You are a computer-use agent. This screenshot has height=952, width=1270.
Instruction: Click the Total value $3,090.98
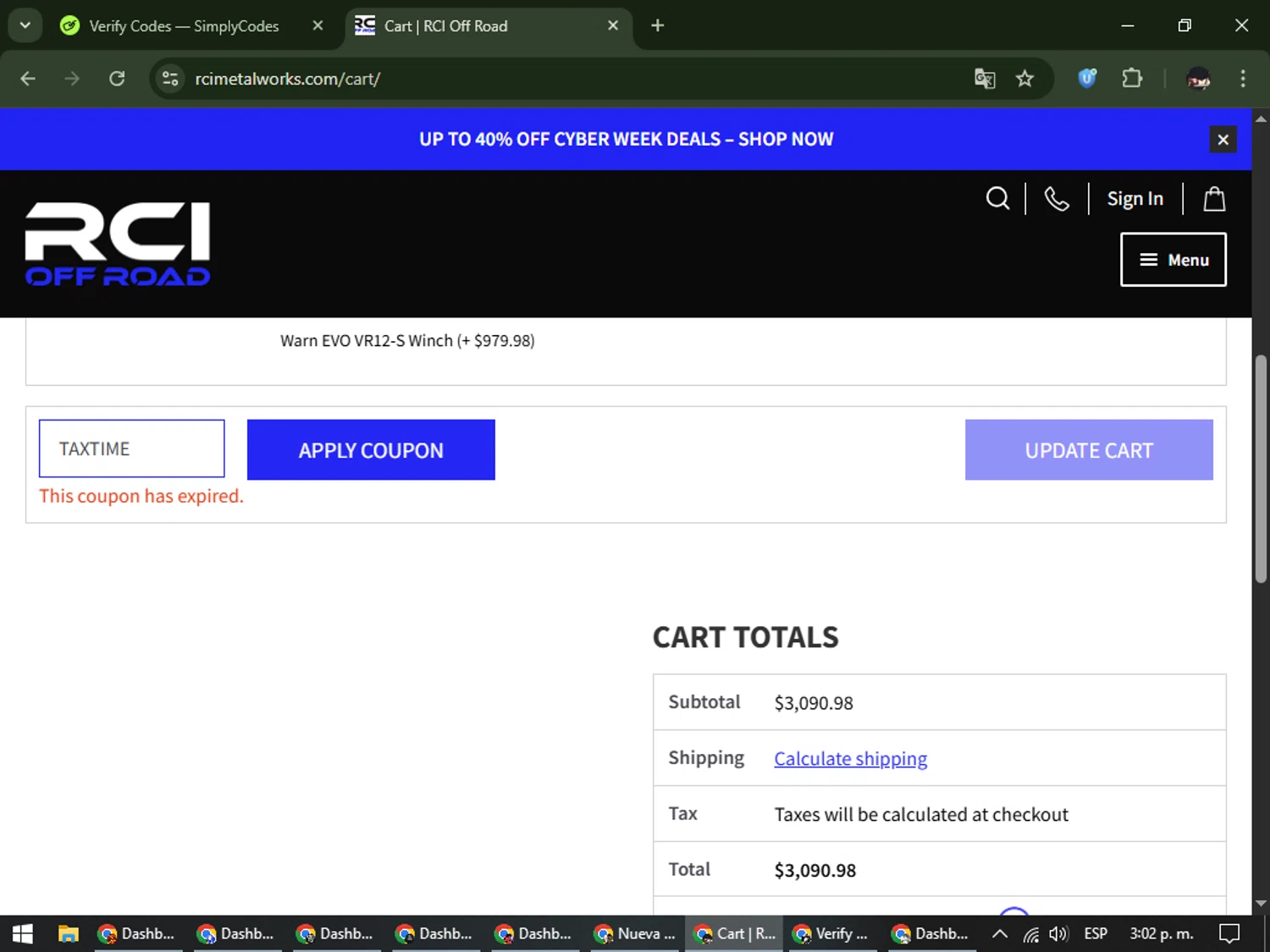815,870
